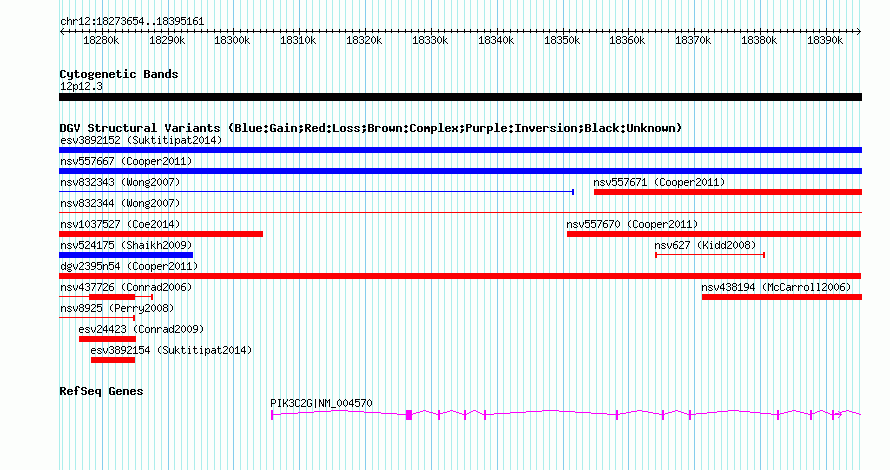Open nsv627 (Kidd2008) variant label
Image resolution: width=890 pixels, height=470 pixels.
705,245
